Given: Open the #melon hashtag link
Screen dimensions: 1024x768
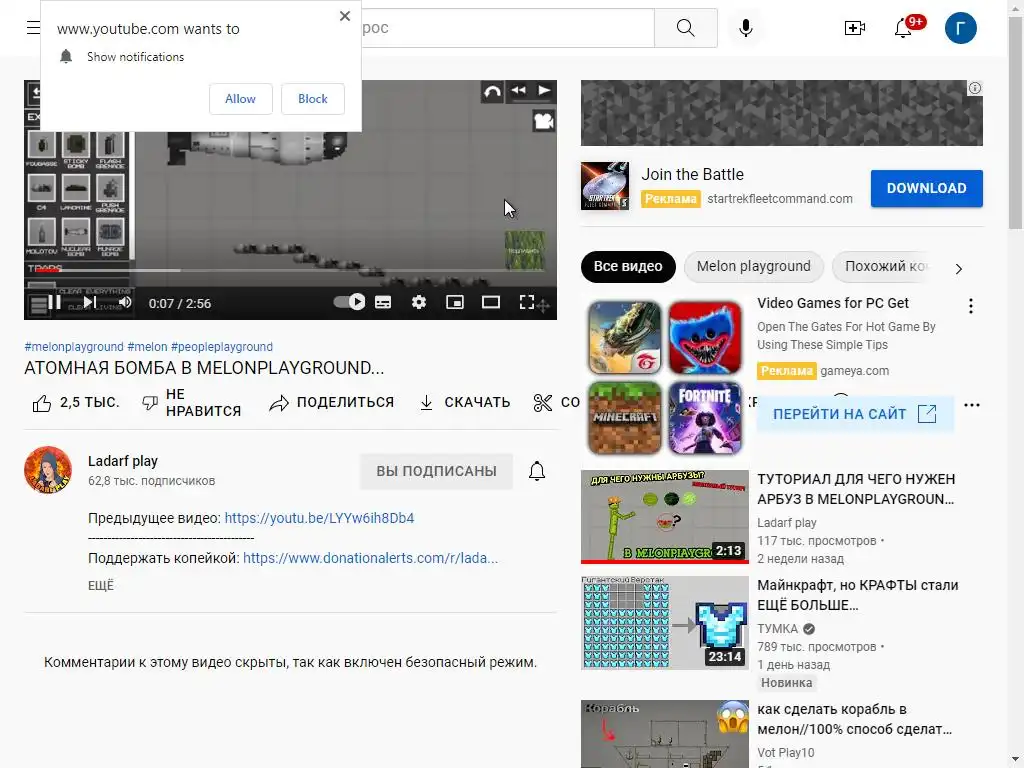Looking at the screenshot, I should 147,347.
